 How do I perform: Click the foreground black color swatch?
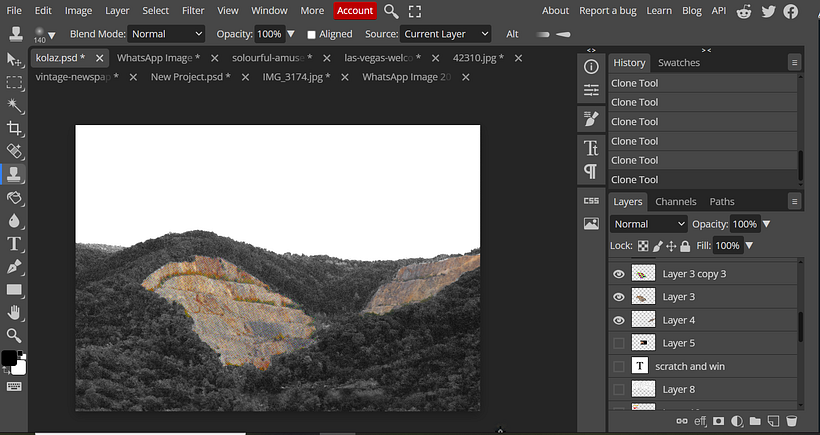9,358
